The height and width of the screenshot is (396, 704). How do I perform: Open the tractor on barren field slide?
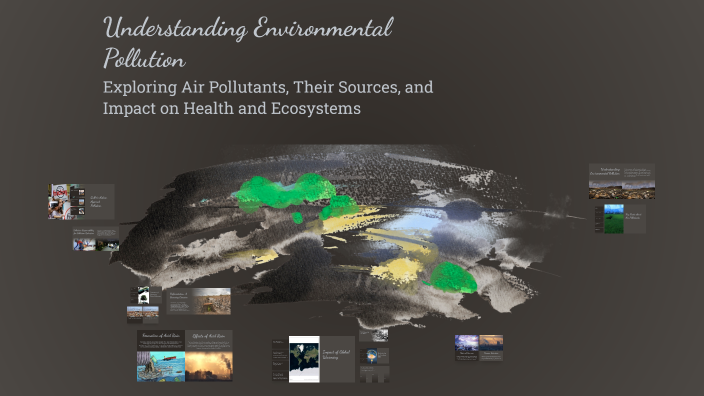click(x=198, y=301)
